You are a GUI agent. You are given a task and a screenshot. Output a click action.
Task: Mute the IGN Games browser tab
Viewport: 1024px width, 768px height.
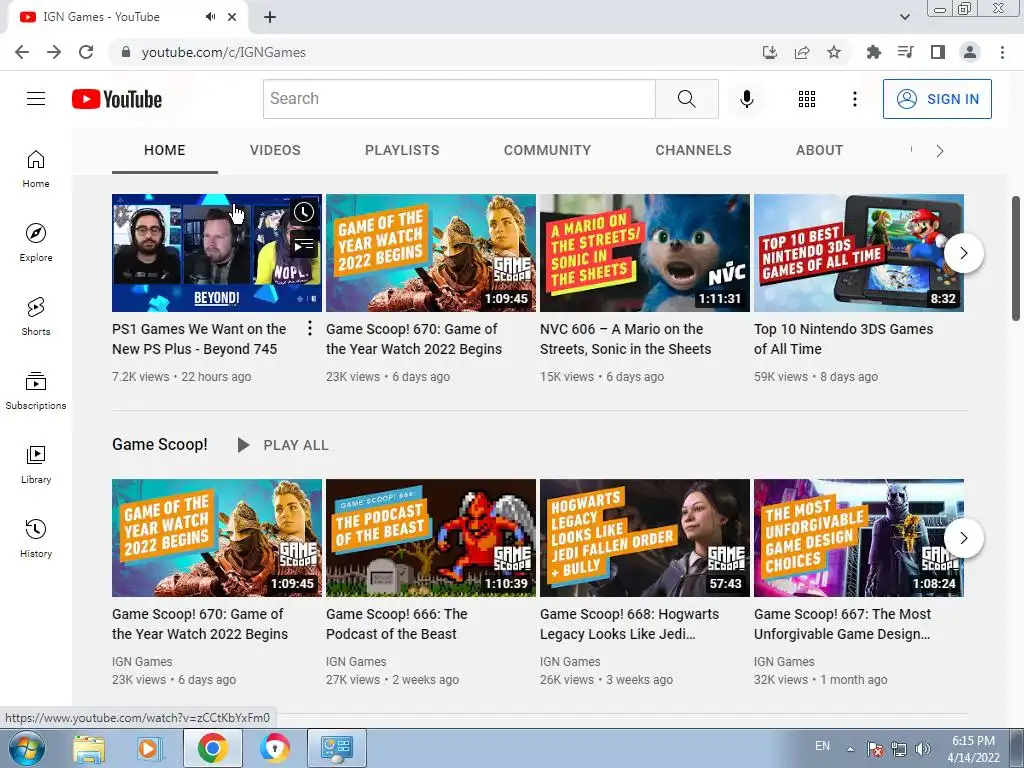pos(210,17)
